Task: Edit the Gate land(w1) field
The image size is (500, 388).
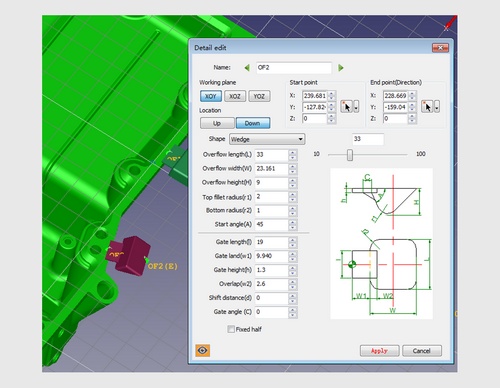Action: tap(271, 256)
